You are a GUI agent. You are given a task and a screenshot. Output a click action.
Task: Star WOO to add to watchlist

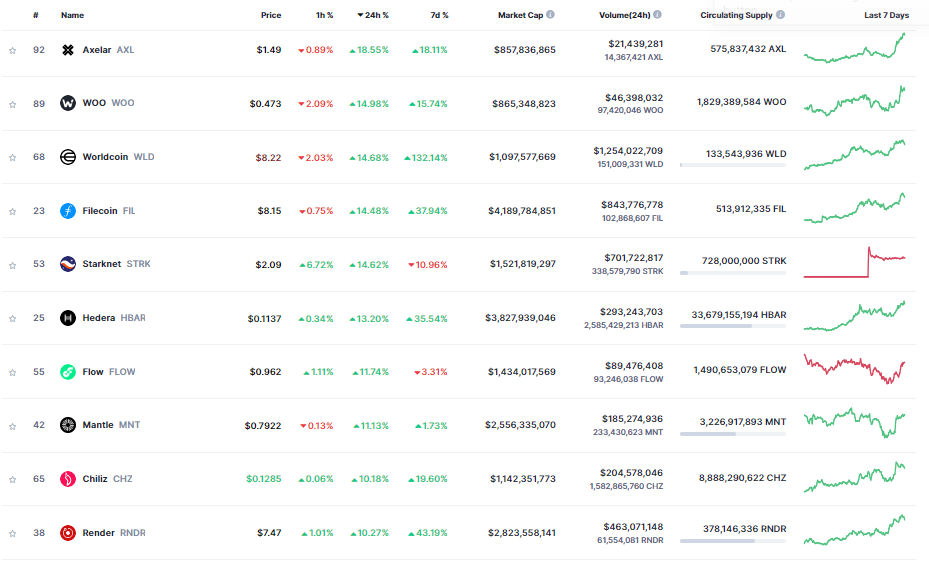13,104
